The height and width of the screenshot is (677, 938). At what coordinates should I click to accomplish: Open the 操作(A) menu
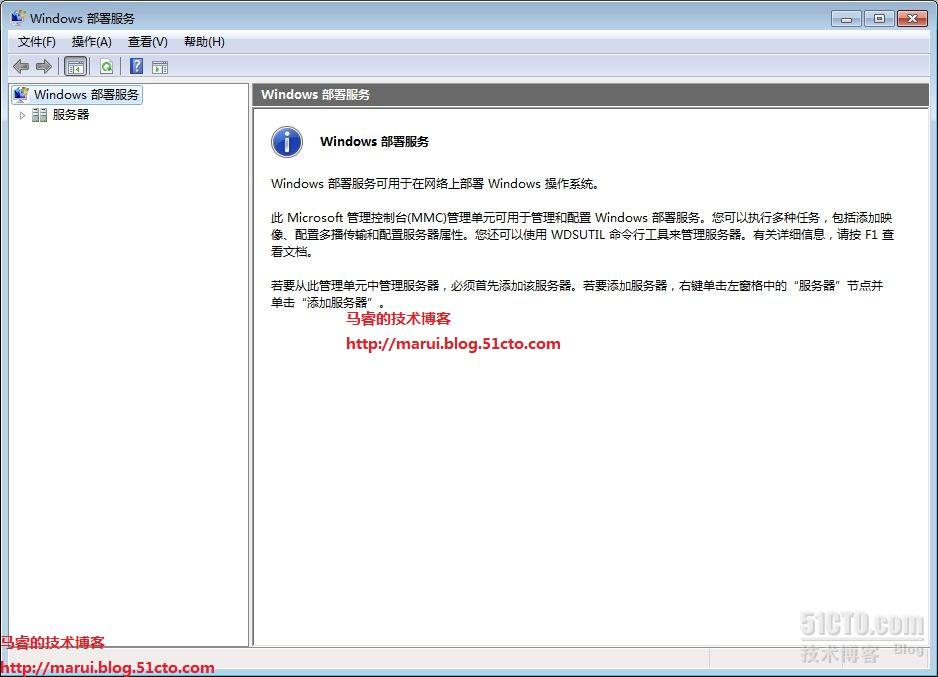click(92, 42)
